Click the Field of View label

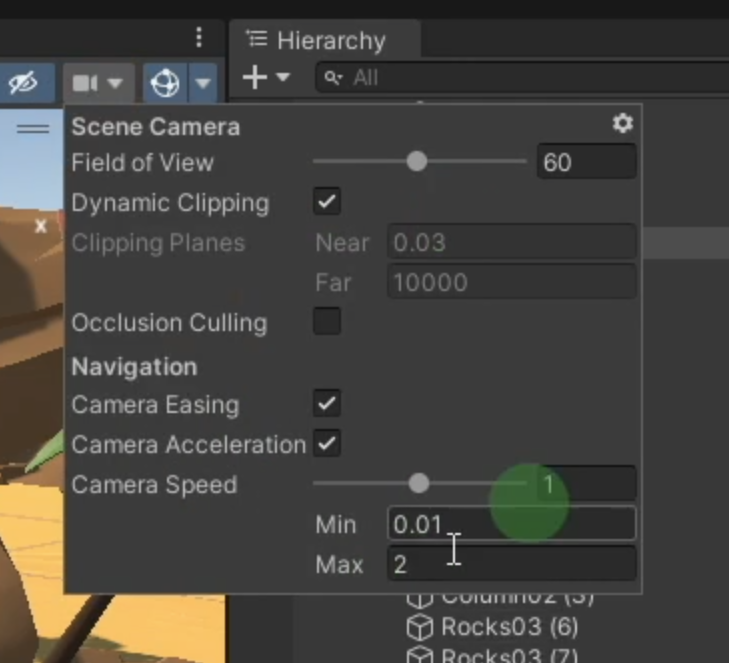click(143, 163)
